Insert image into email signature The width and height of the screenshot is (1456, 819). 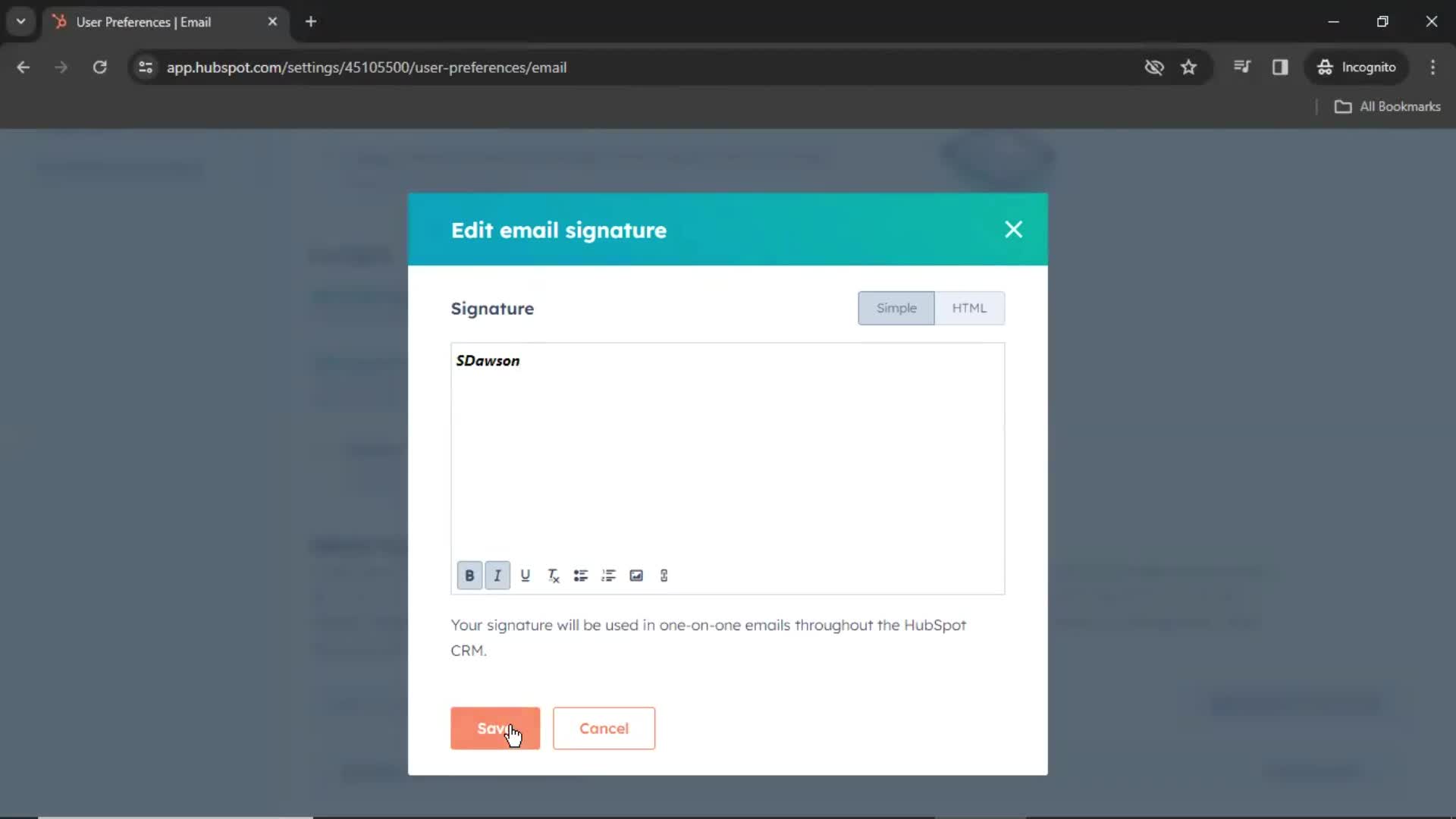tap(636, 575)
